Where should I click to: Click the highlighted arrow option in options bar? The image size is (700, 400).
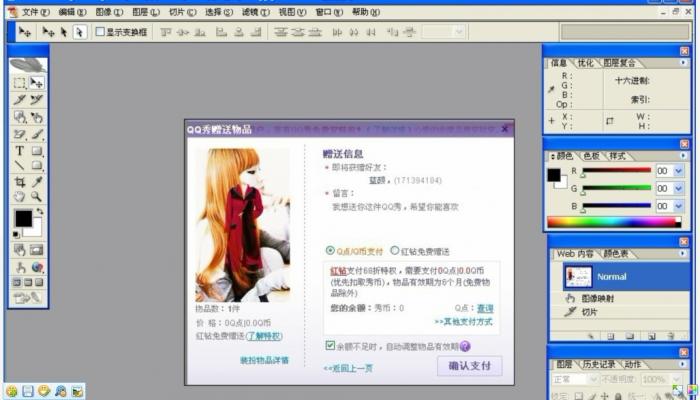tap(79, 32)
